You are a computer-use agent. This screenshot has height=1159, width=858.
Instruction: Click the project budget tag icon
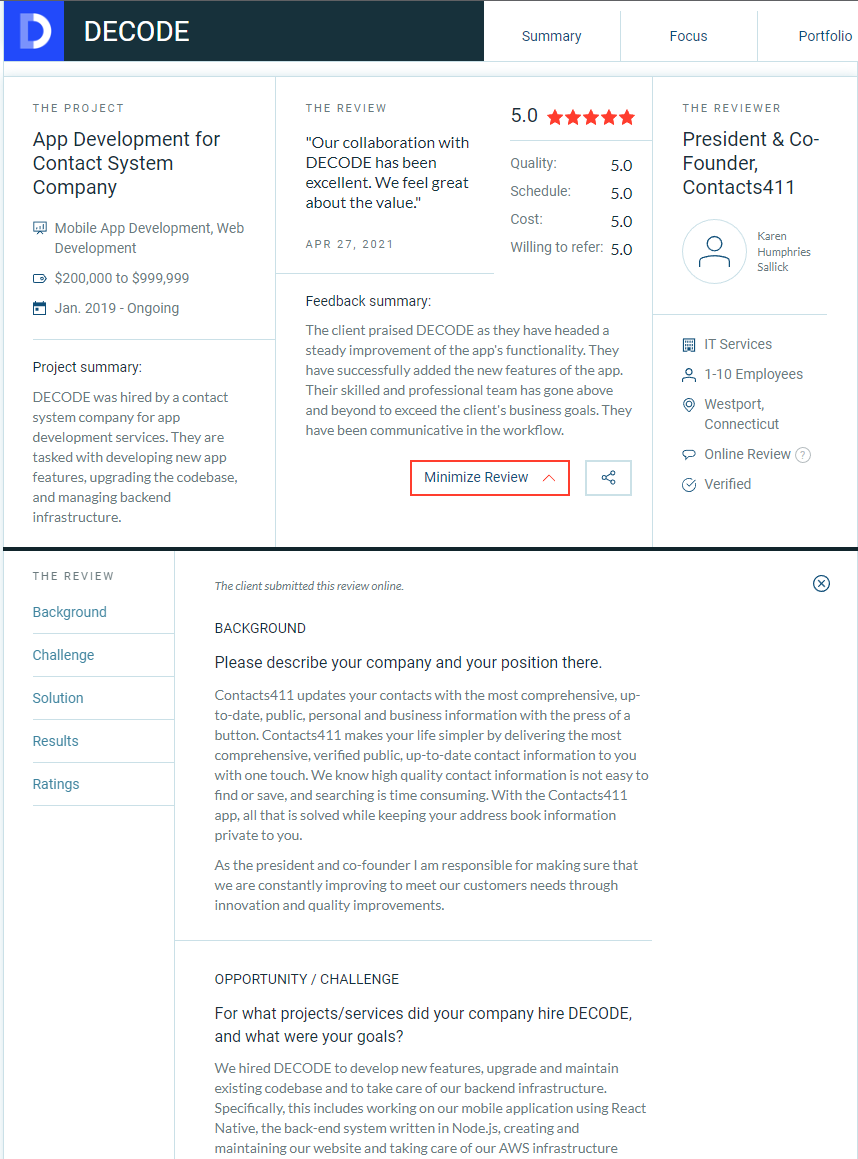[x=40, y=279]
